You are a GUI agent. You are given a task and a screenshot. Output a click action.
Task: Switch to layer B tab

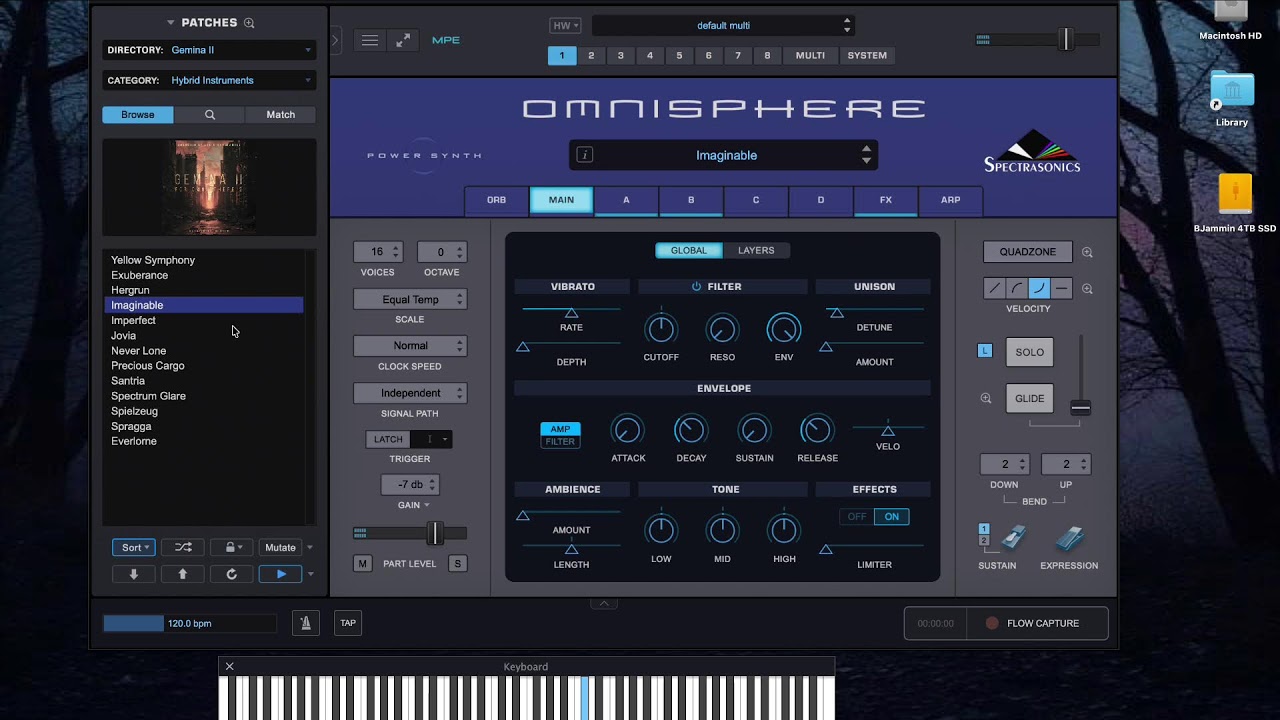click(691, 200)
